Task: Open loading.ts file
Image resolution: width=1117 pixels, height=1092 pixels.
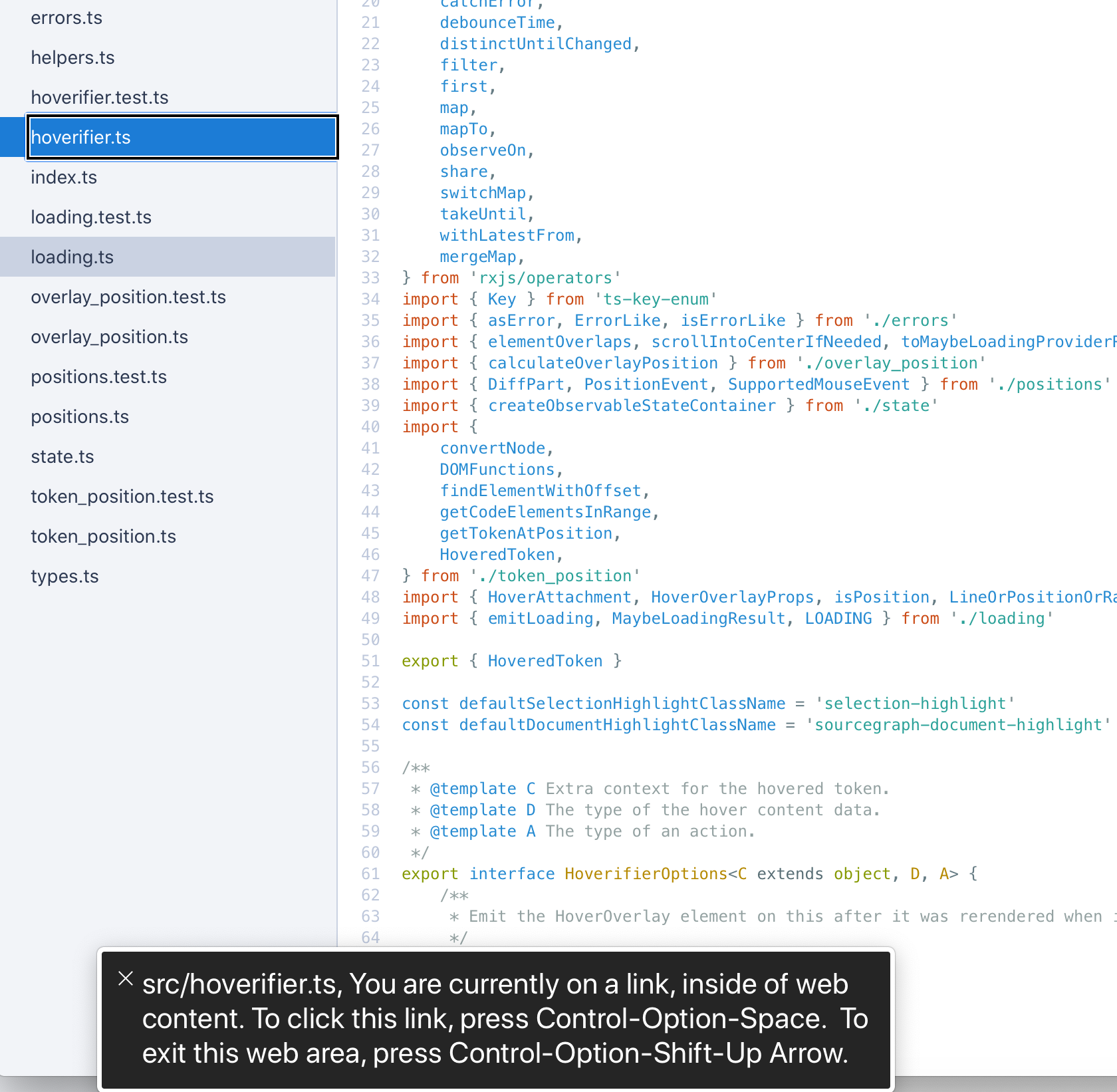Action: [x=168, y=257]
